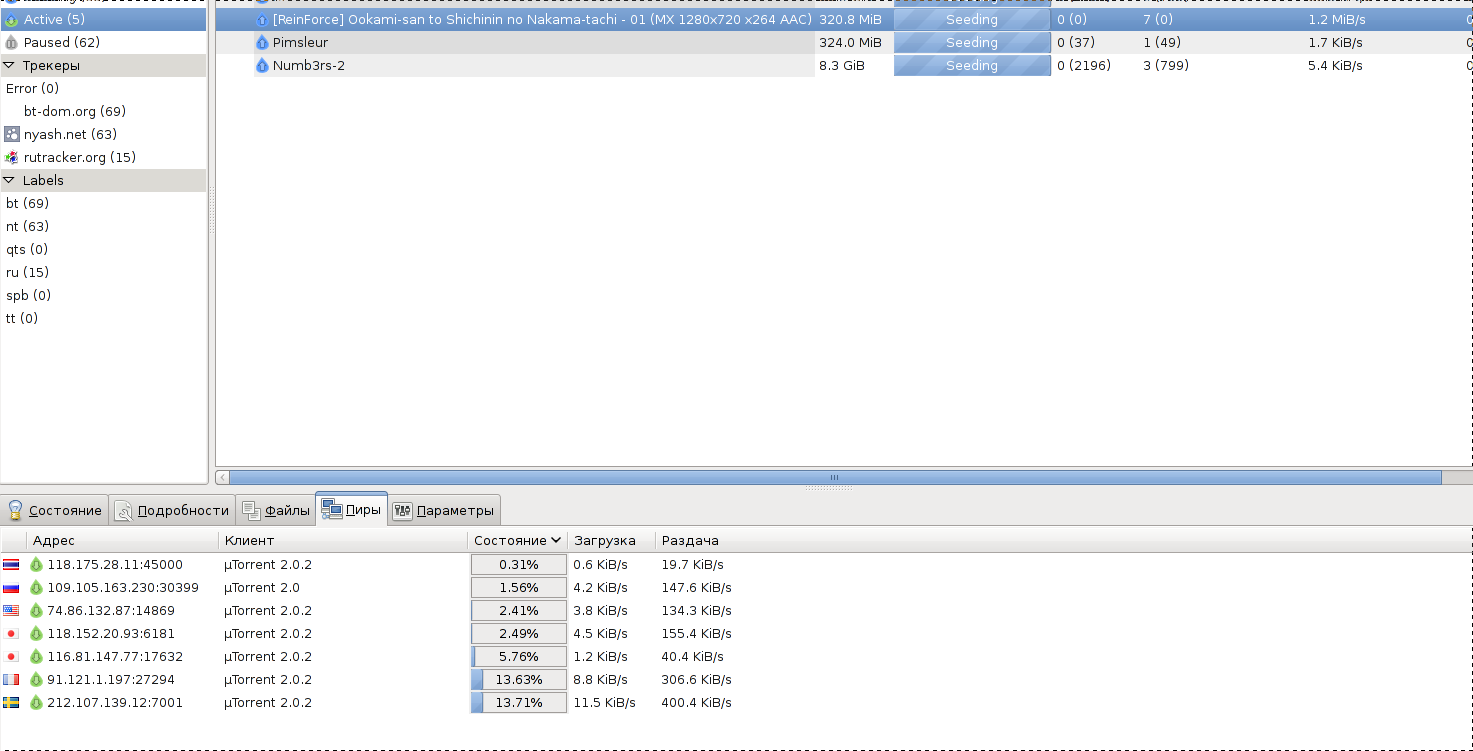Image resolution: width=1473 pixels, height=751 pixels.
Task: Click Swedish flag of peer 212.107.139.12
Action: click(x=11, y=702)
